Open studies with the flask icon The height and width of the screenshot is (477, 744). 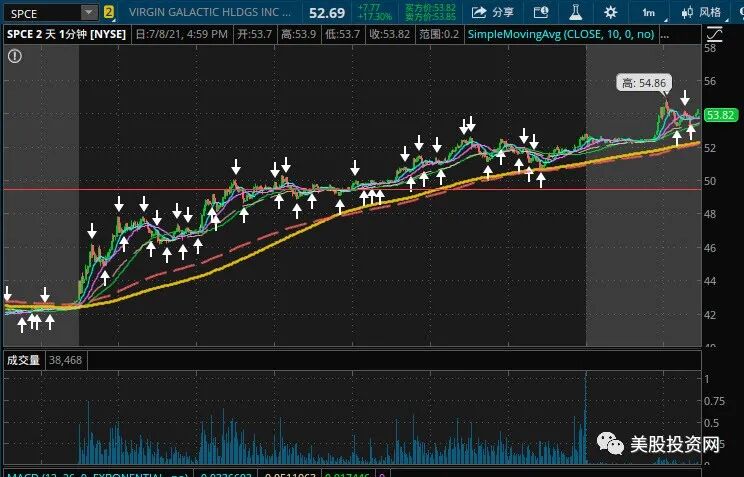(576, 12)
